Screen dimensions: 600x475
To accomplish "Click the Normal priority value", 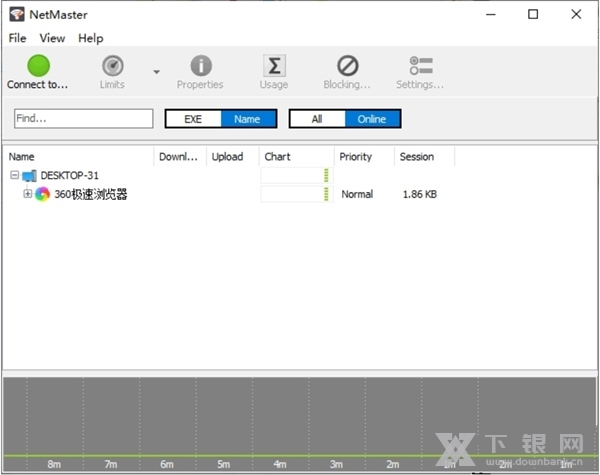I will click(x=357, y=194).
